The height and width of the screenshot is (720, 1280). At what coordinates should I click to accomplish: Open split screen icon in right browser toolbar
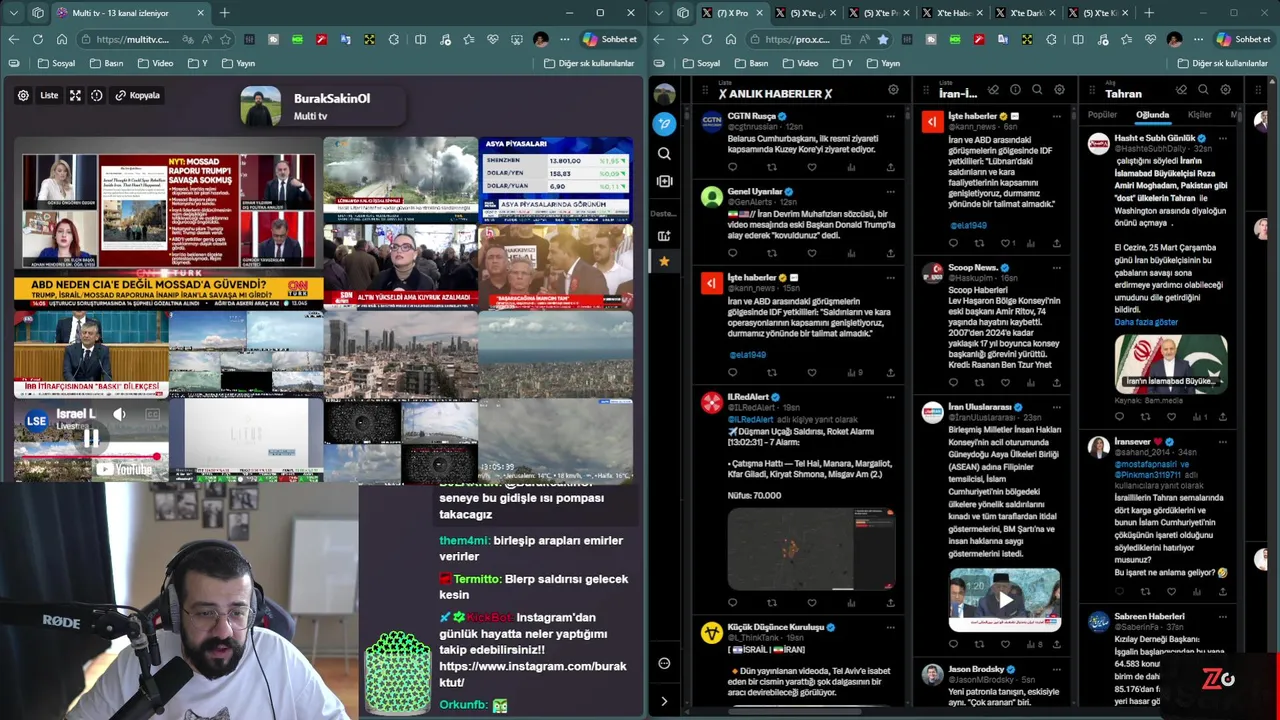pos(1077,39)
